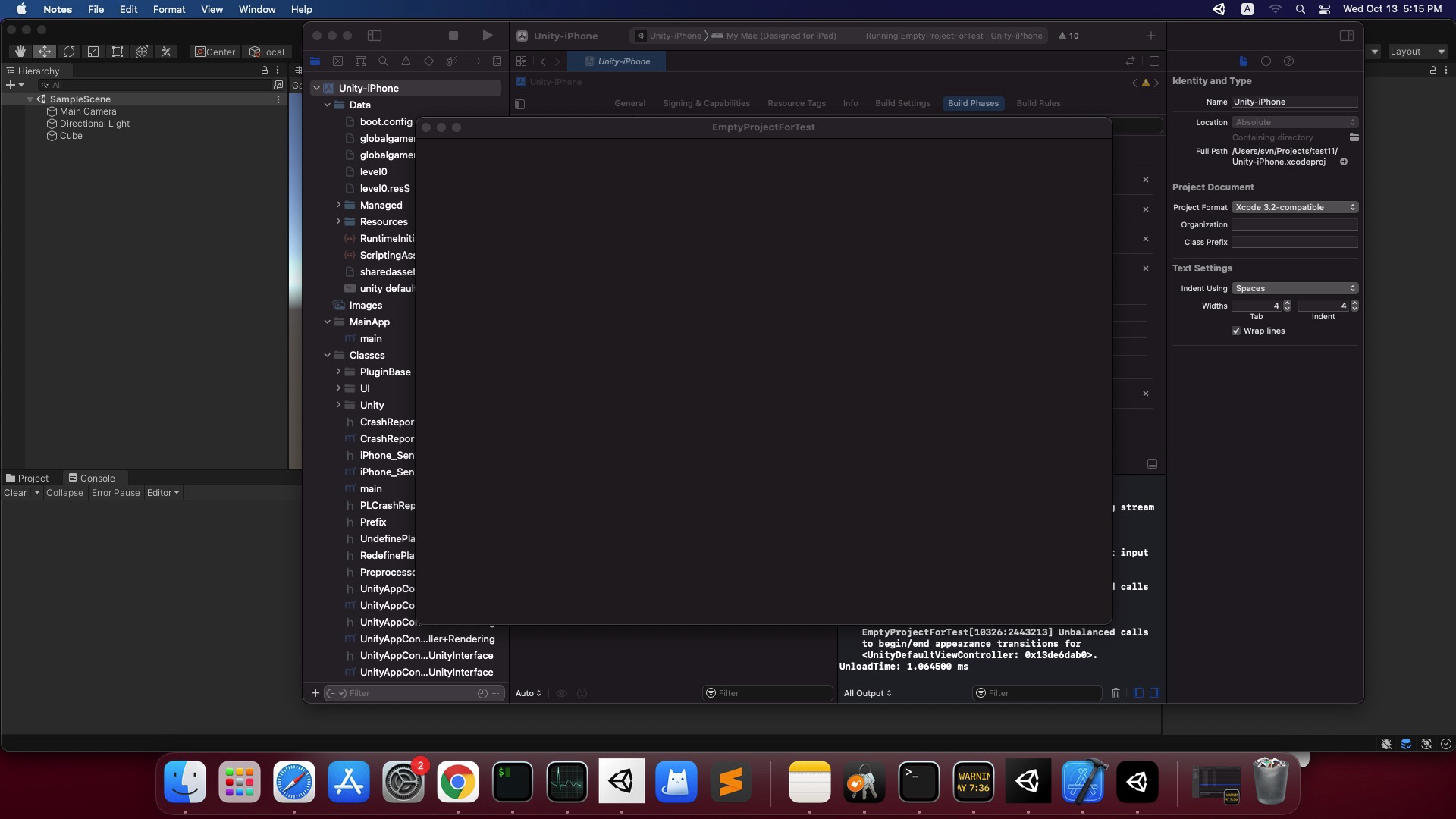
Task: Open the history inspector clock icon
Action: tap(1266, 61)
